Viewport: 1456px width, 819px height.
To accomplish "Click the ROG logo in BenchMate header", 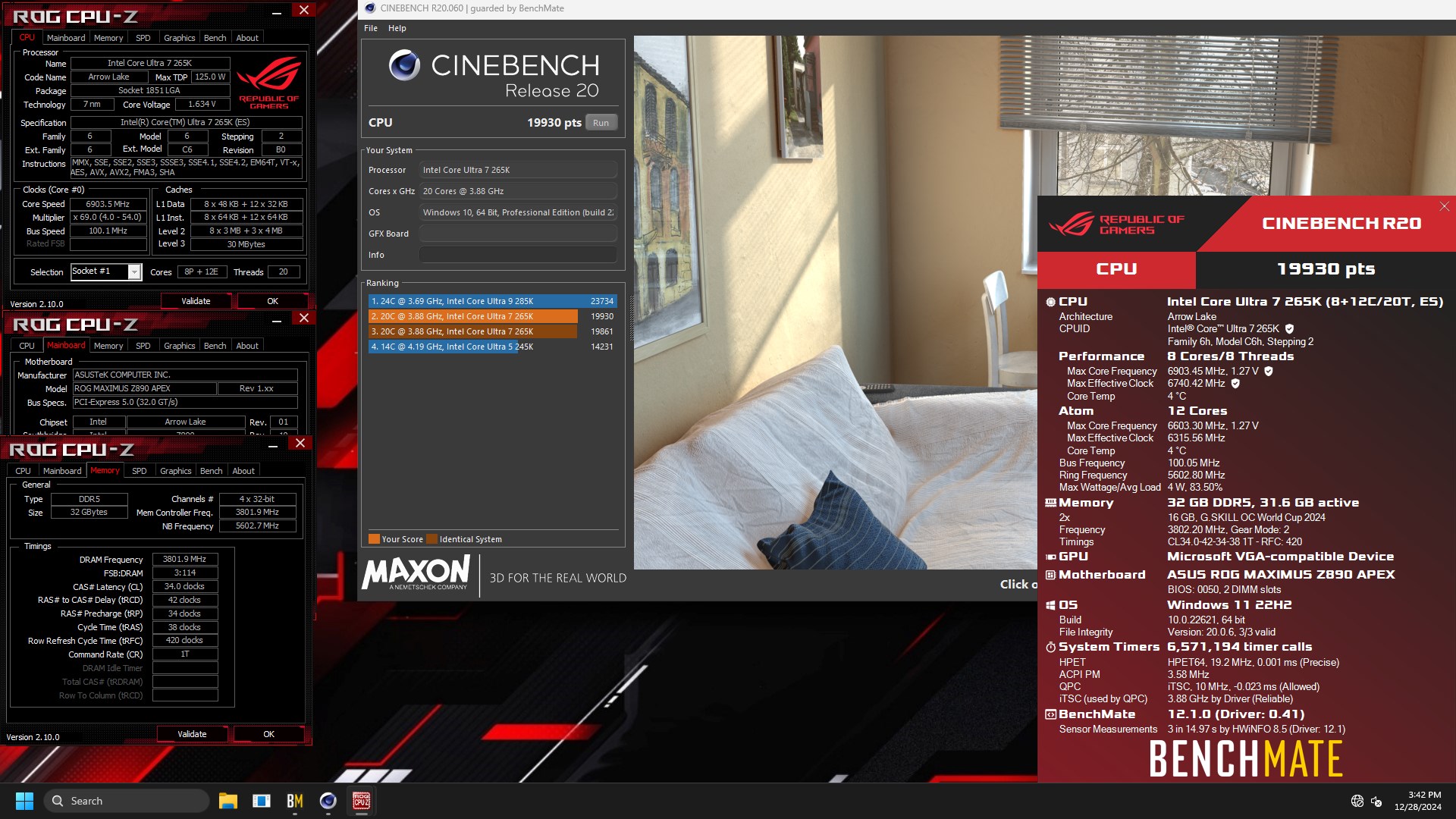I will [x=1117, y=224].
